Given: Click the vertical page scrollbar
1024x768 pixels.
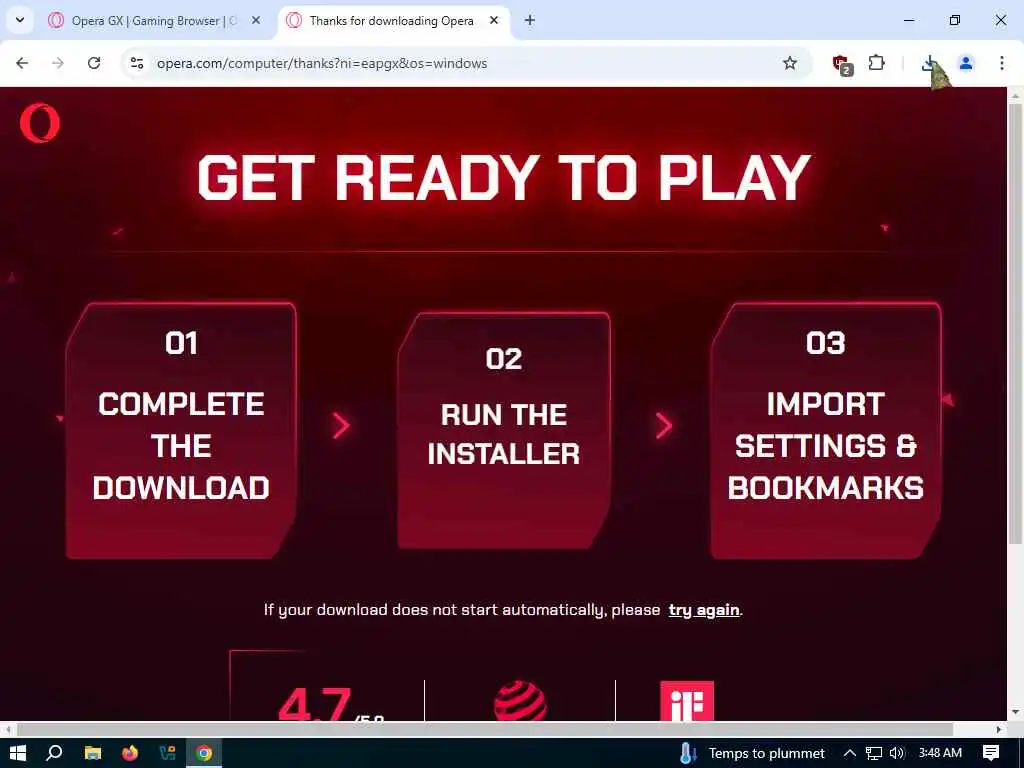Looking at the screenshot, I should click(x=1015, y=323).
